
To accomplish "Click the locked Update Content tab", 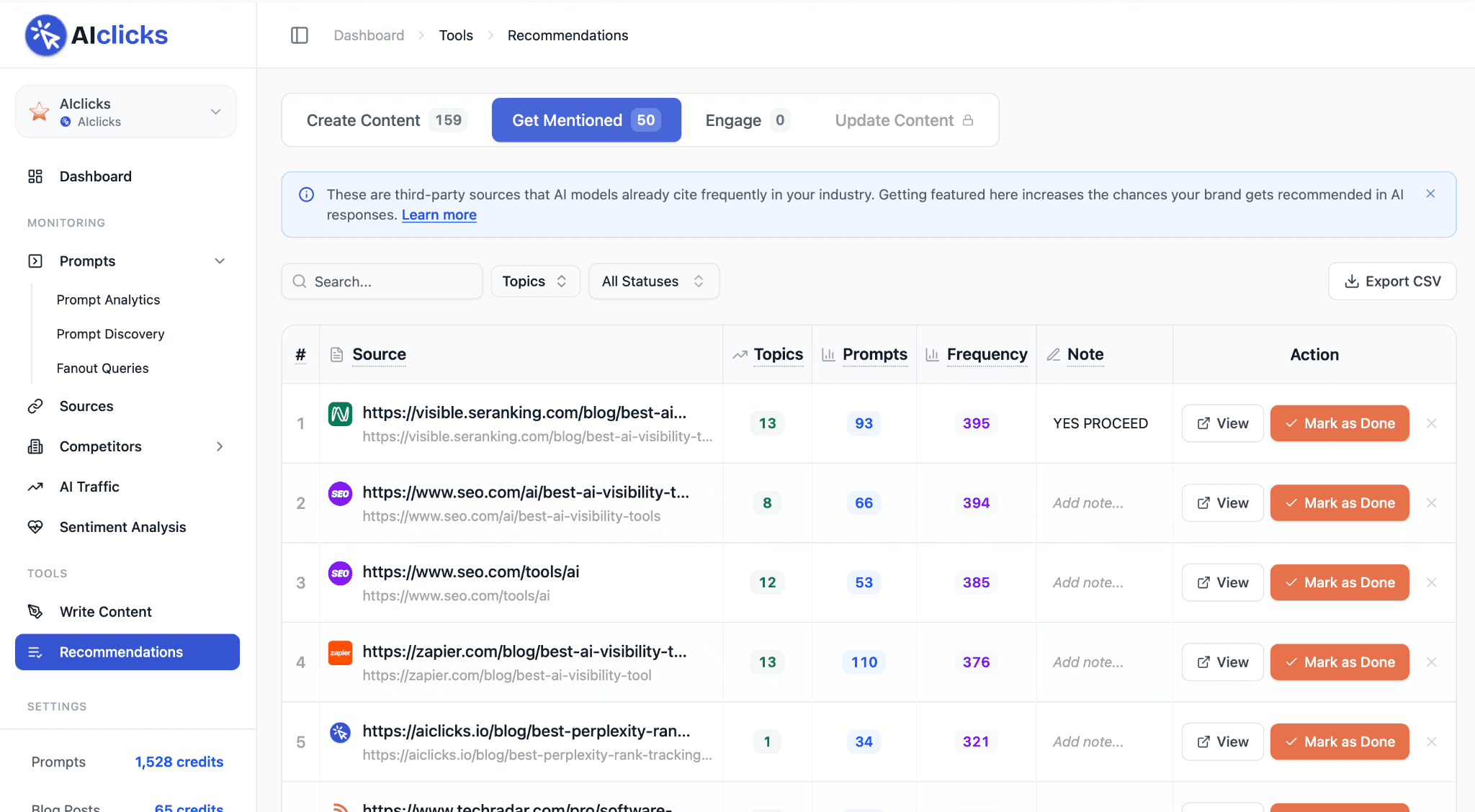I will pyautogui.click(x=904, y=120).
